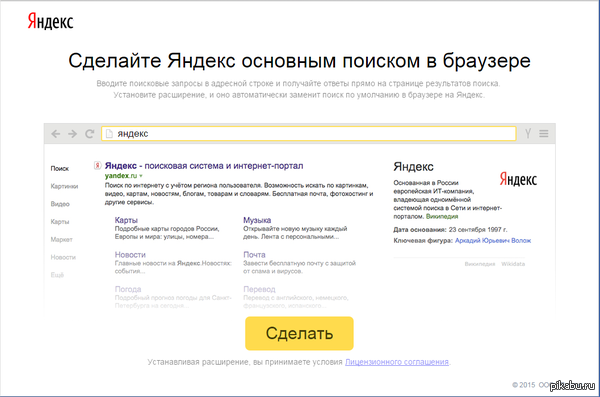This screenshot has height=397, width=600.
Task: Select the Картинки sidebar item
Action: (64, 186)
